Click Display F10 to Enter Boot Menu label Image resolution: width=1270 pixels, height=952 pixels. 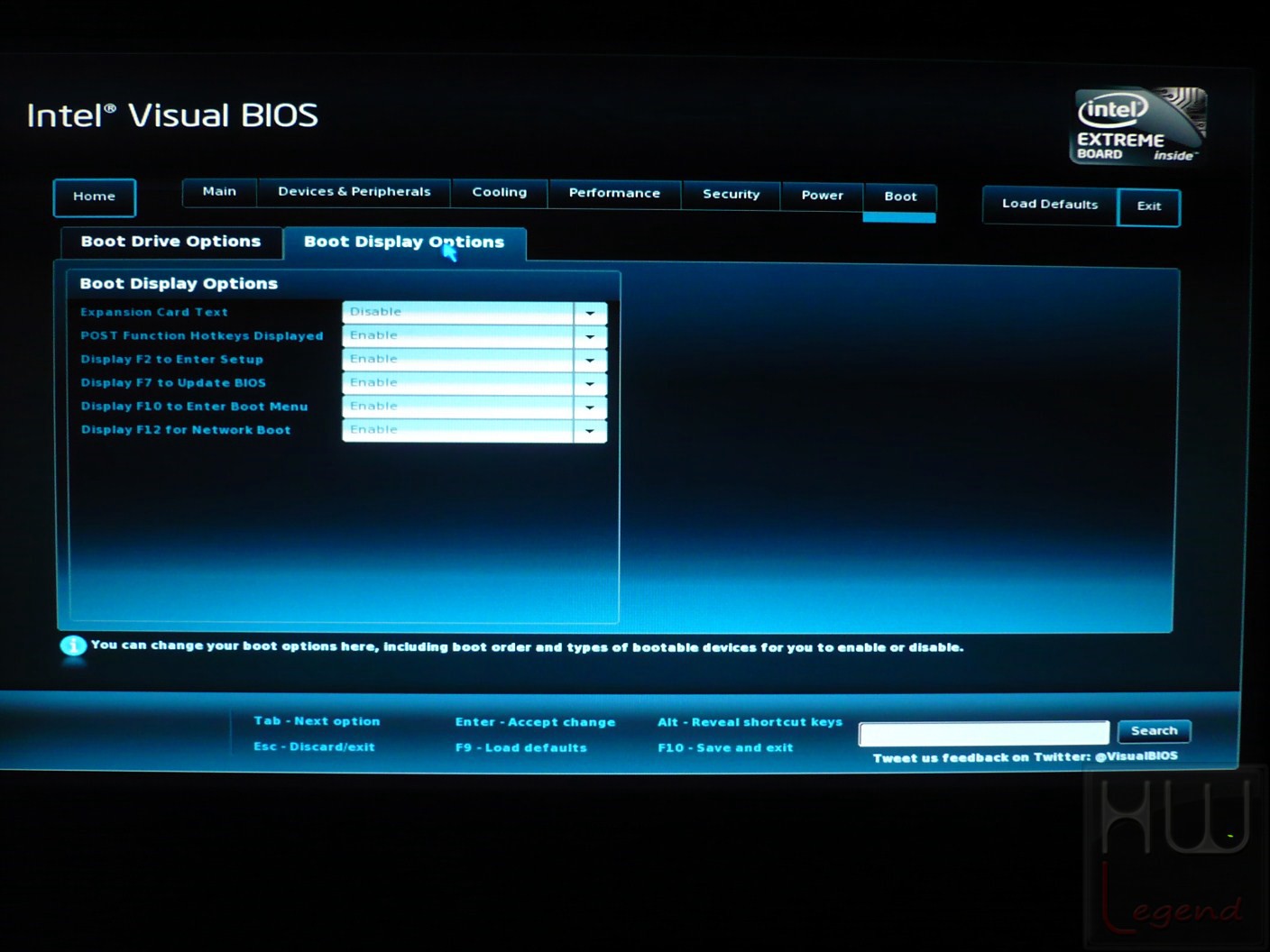(195, 407)
